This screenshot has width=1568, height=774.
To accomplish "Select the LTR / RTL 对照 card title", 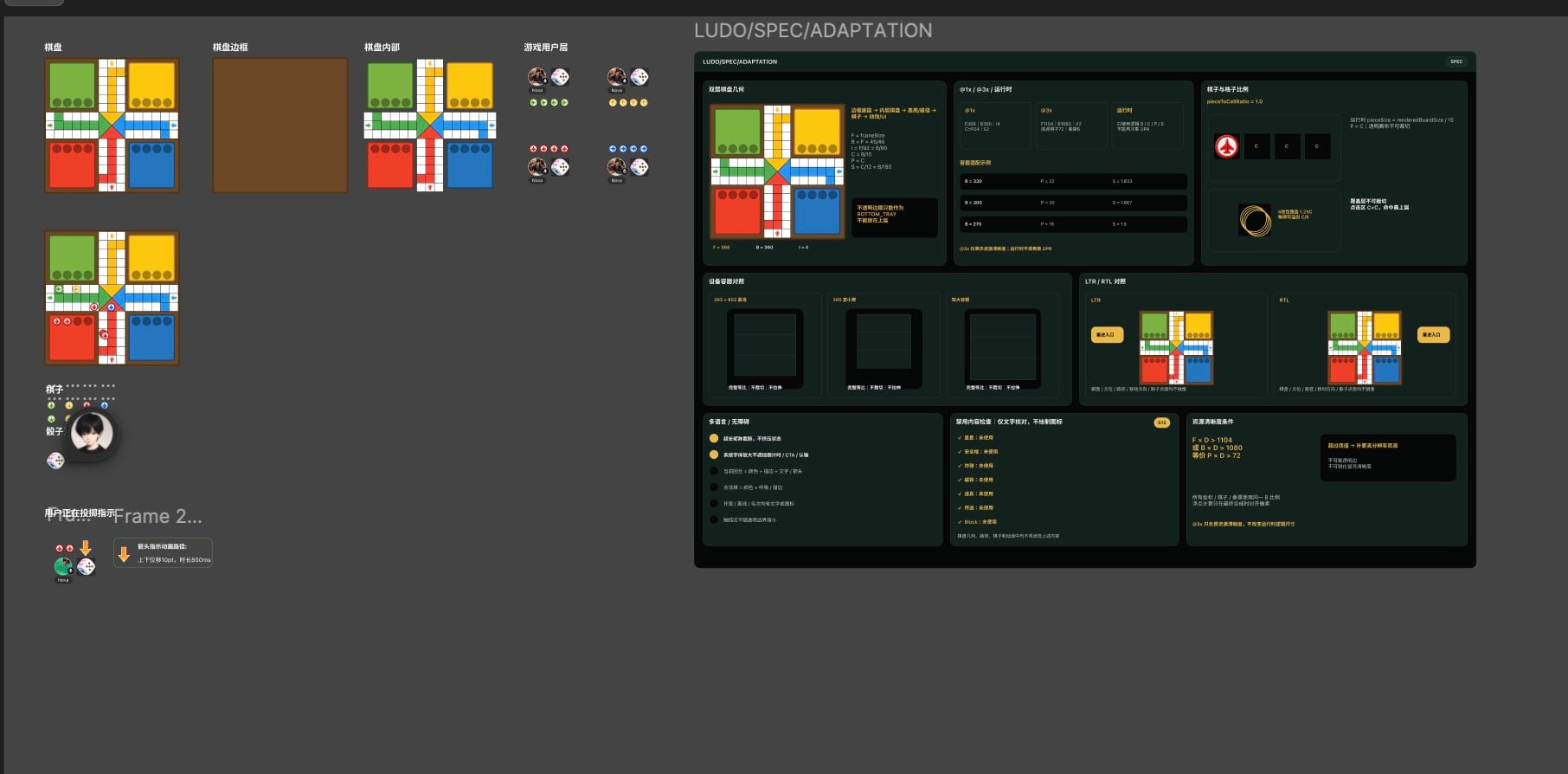I will coord(1106,281).
